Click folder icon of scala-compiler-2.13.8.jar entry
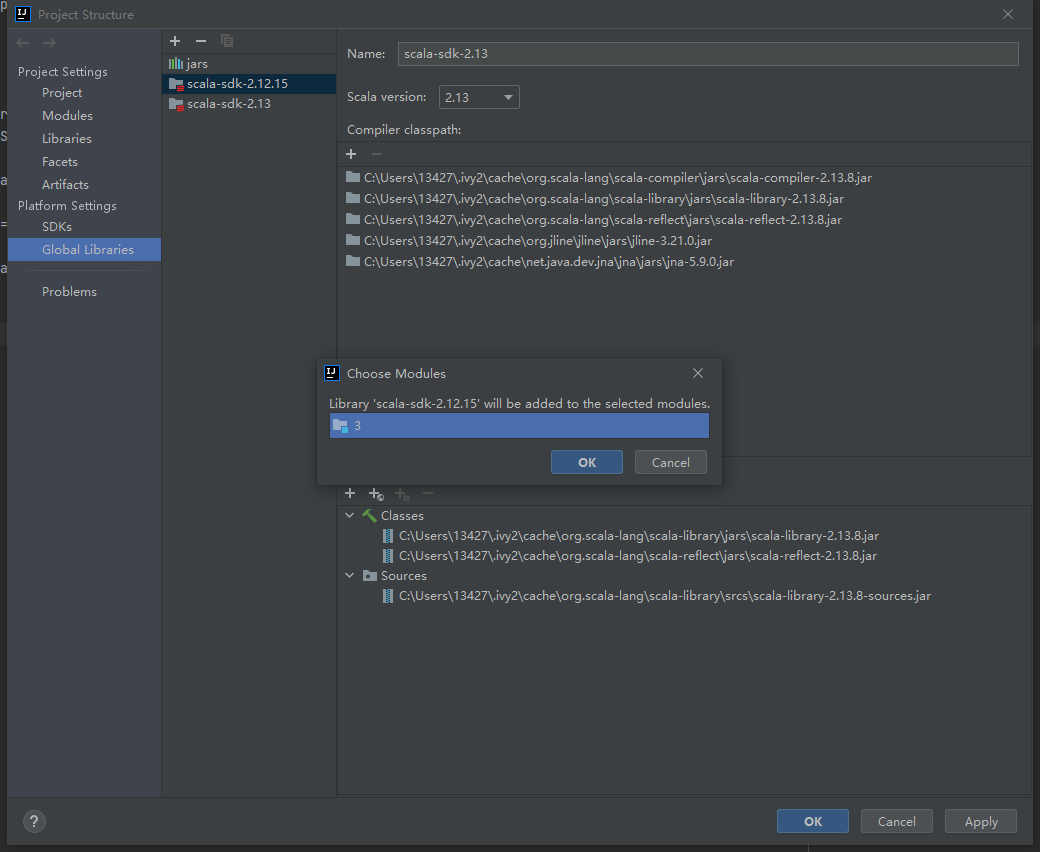Image resolution: width=1040 pixels, height=852 pixels. pos(353,177)
